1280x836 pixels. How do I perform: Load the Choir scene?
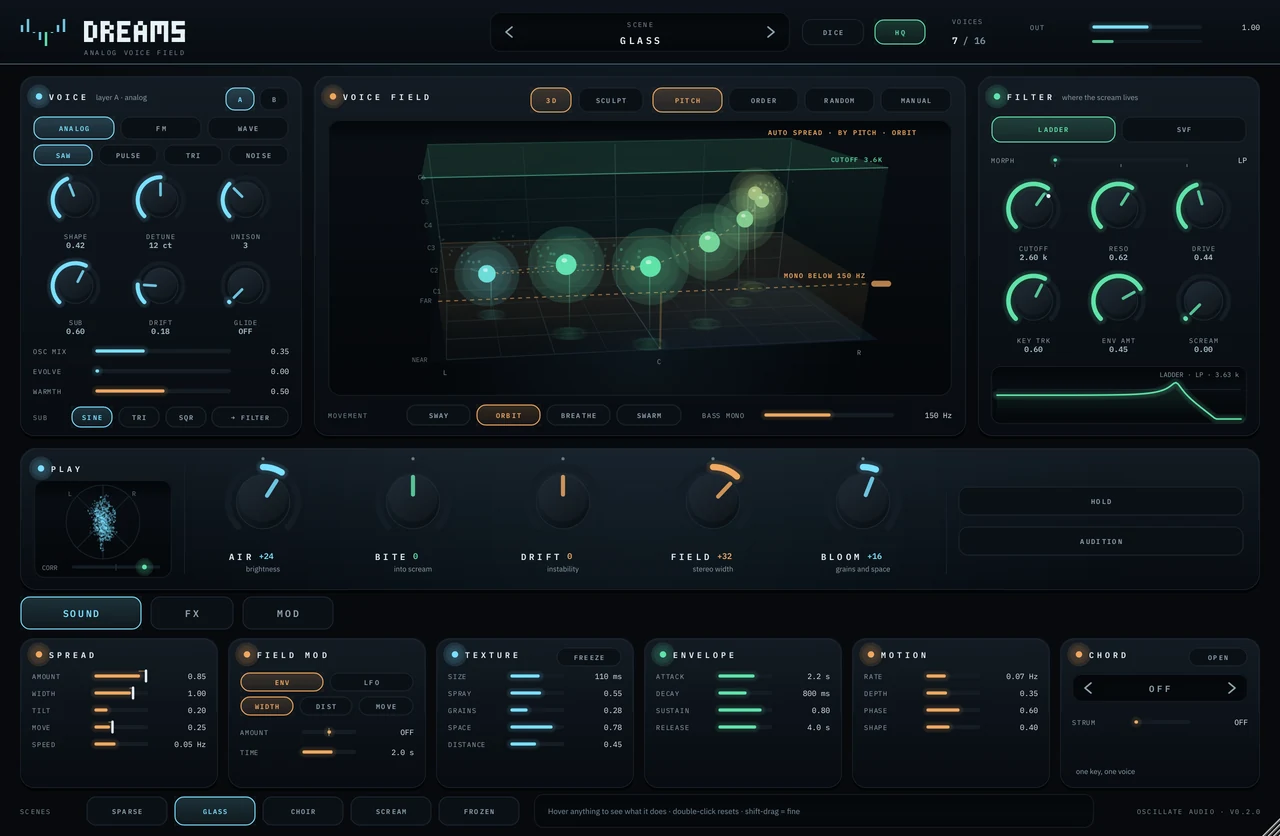(x=303, y=811)
